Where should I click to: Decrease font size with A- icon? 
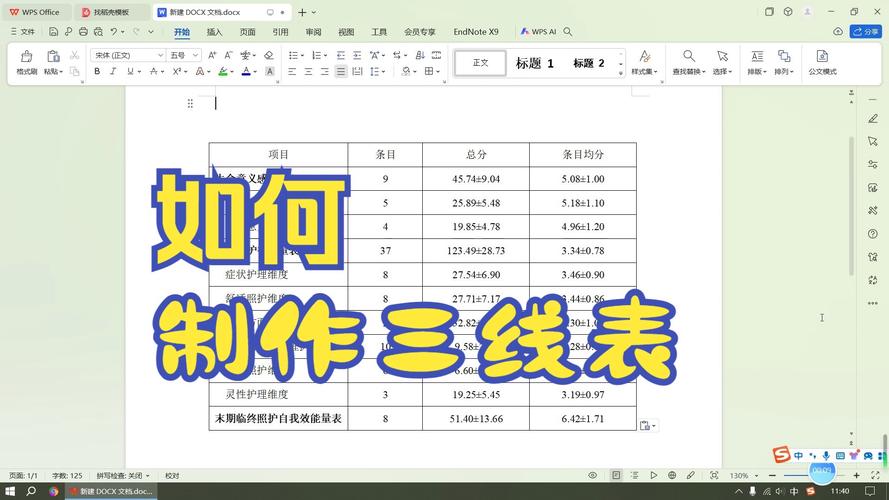click(228, 55)
